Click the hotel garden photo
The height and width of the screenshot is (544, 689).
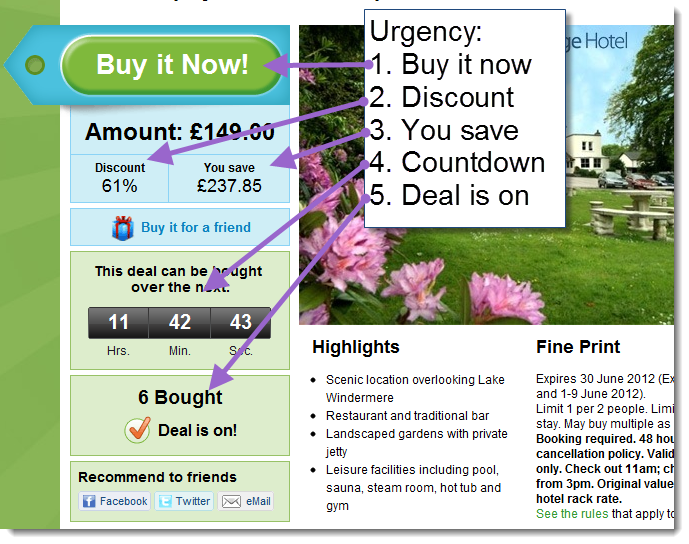click(486, 174)
